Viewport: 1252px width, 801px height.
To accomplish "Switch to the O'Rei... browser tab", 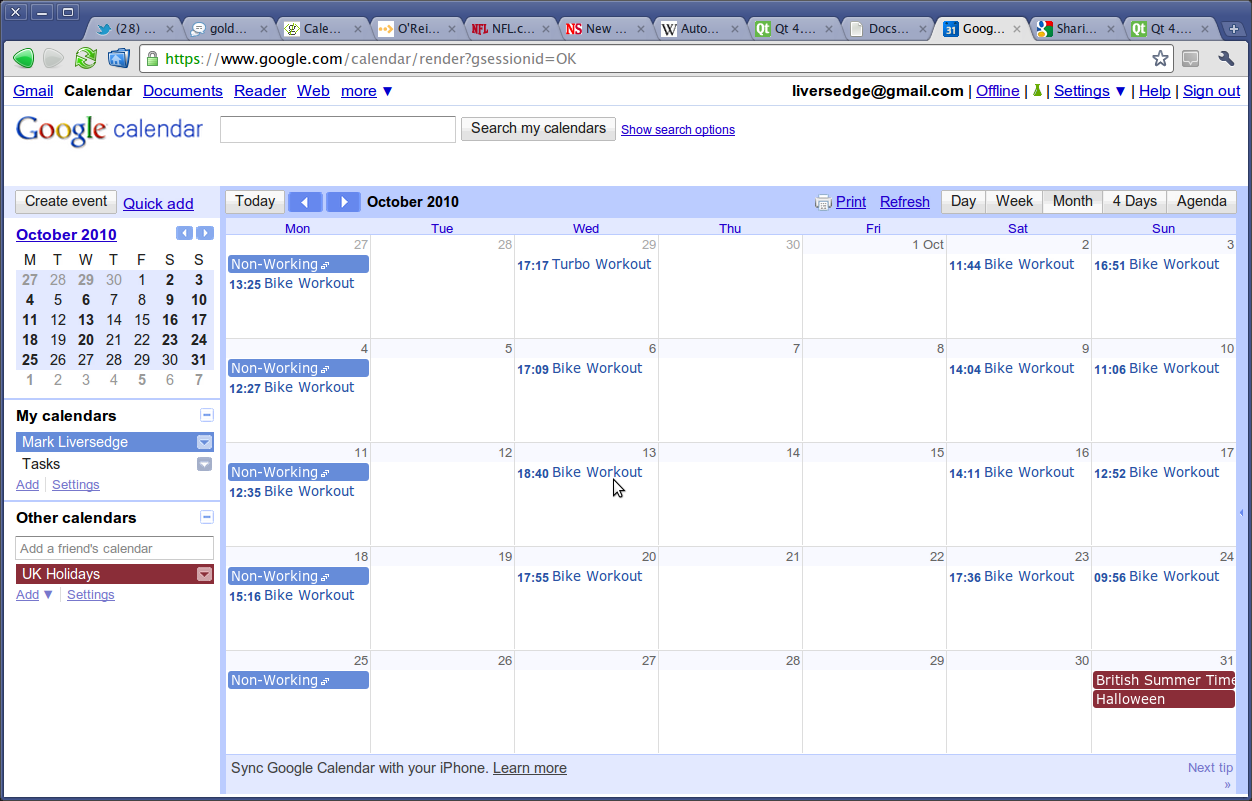I will (x=416, y=29).
